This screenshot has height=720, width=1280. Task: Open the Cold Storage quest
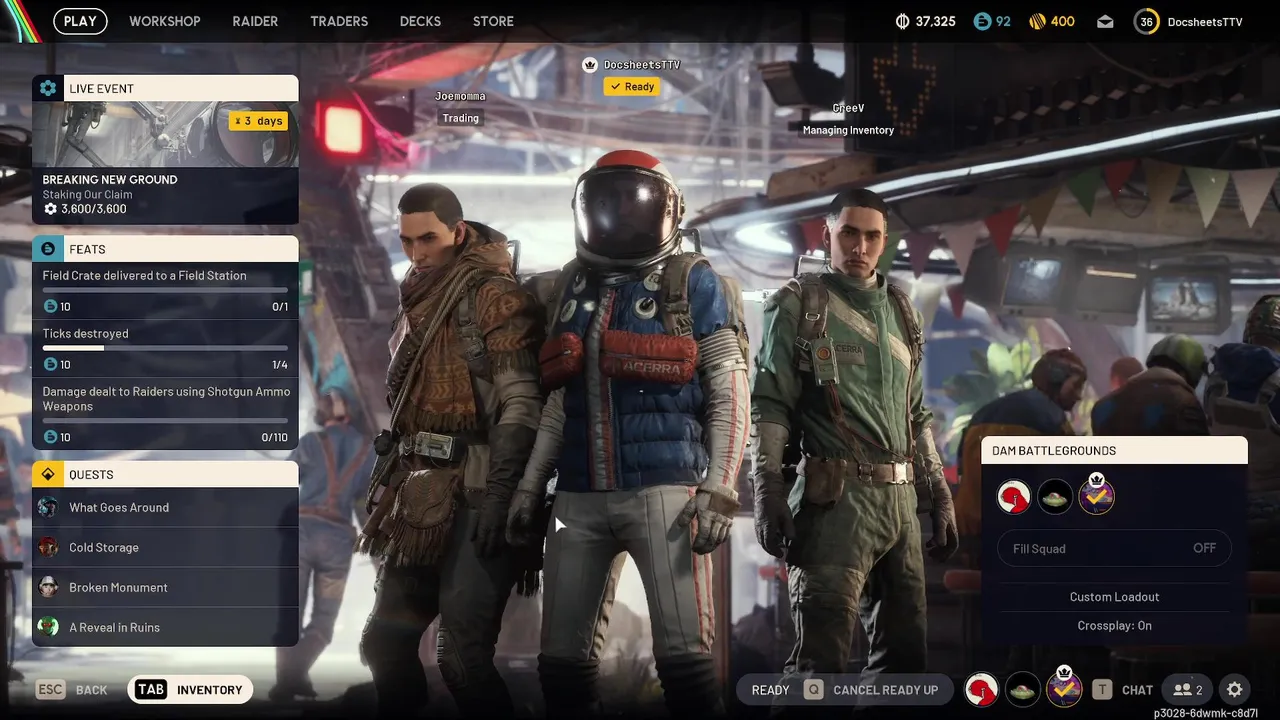click(165, 547)
